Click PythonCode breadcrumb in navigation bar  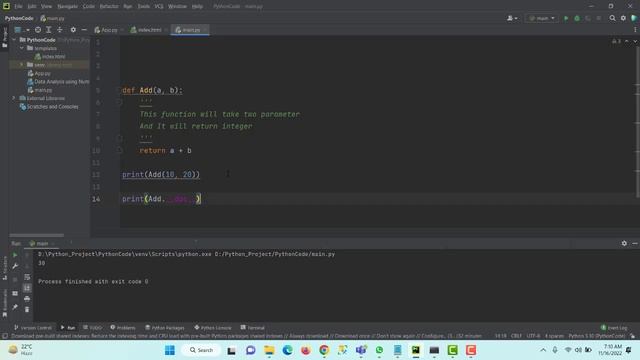pyautogui.click(x=19, y=18)
